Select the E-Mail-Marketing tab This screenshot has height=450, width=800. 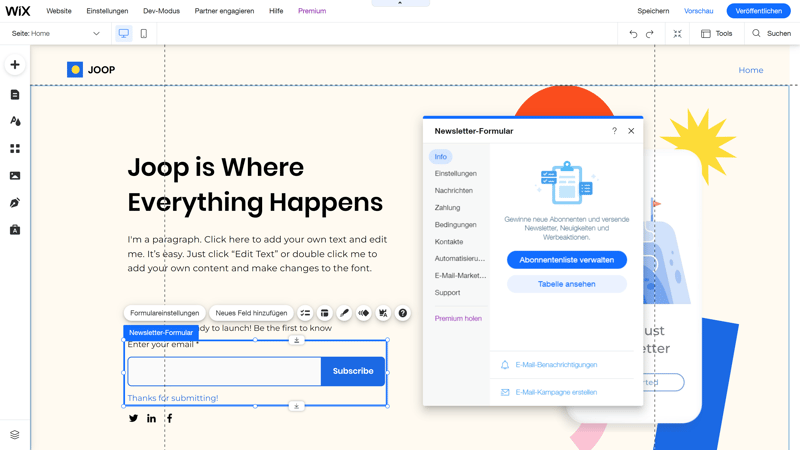[x=460, y=275]
